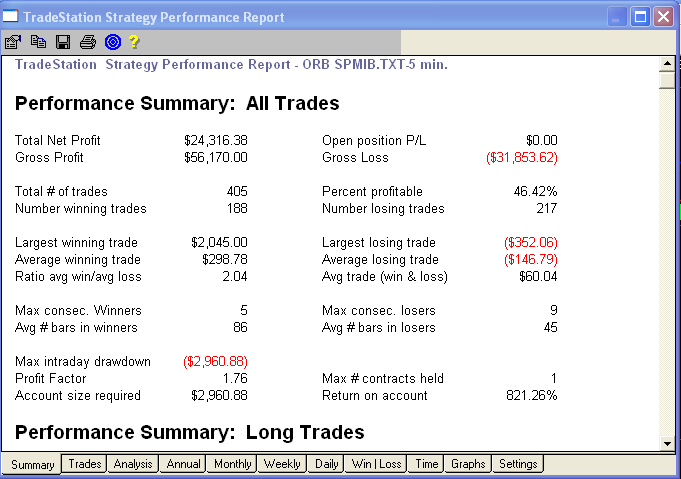Click the Performance Summary: All Trades heading

pyautogui.click(x=177, y=103)
